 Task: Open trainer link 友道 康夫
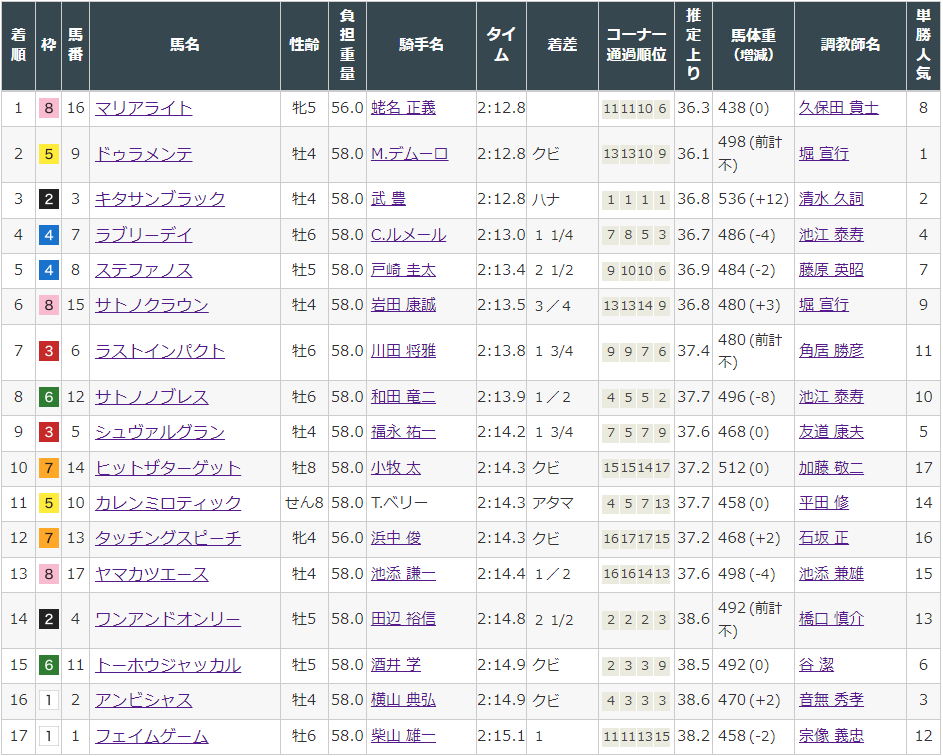click(831, 432)
